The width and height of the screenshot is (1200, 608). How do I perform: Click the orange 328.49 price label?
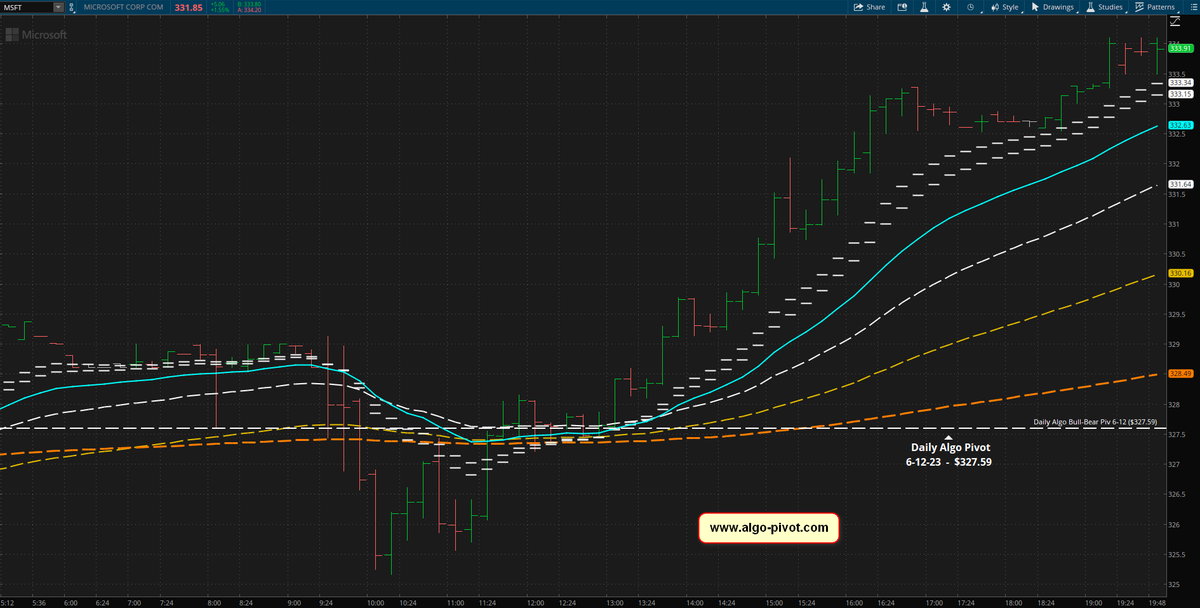pyautogui.click(x=1182, y=373)
